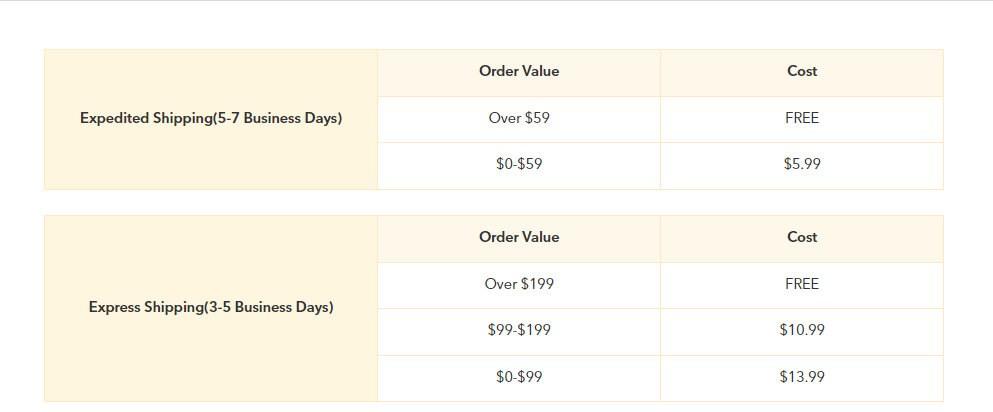Select the Cost header in Expedited table
The height and width of the screenshot is (412, 993).
tap(802, 73)
